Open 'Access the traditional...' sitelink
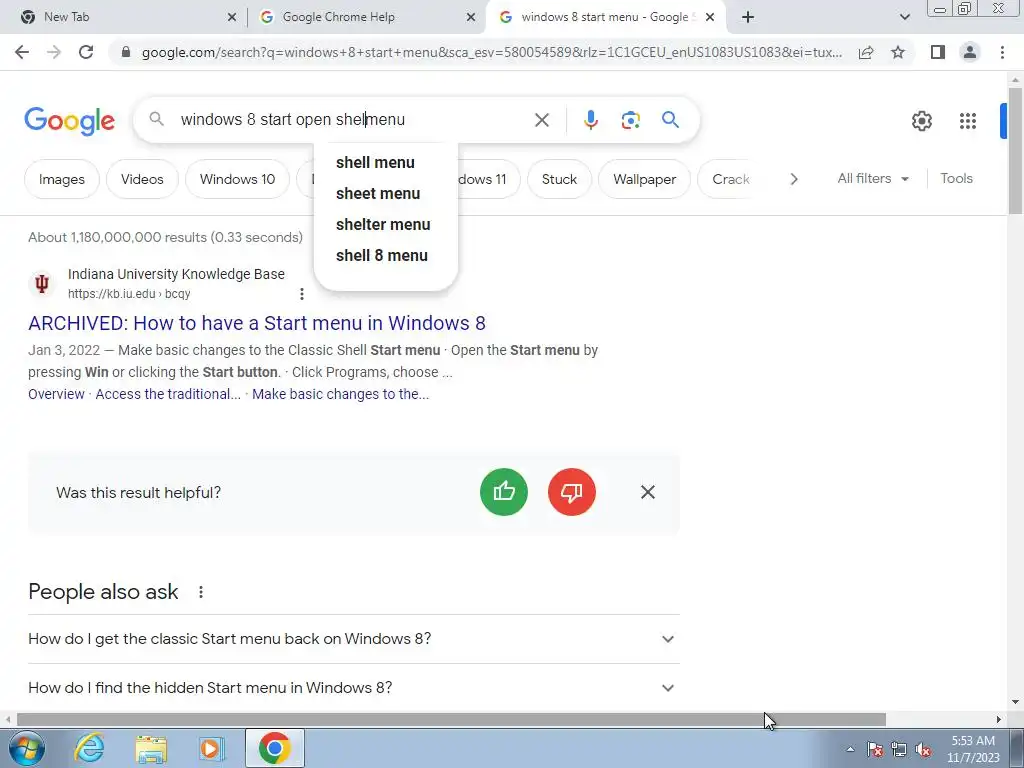The width and height of the screenshot is (1024, 768). [168, 394]
